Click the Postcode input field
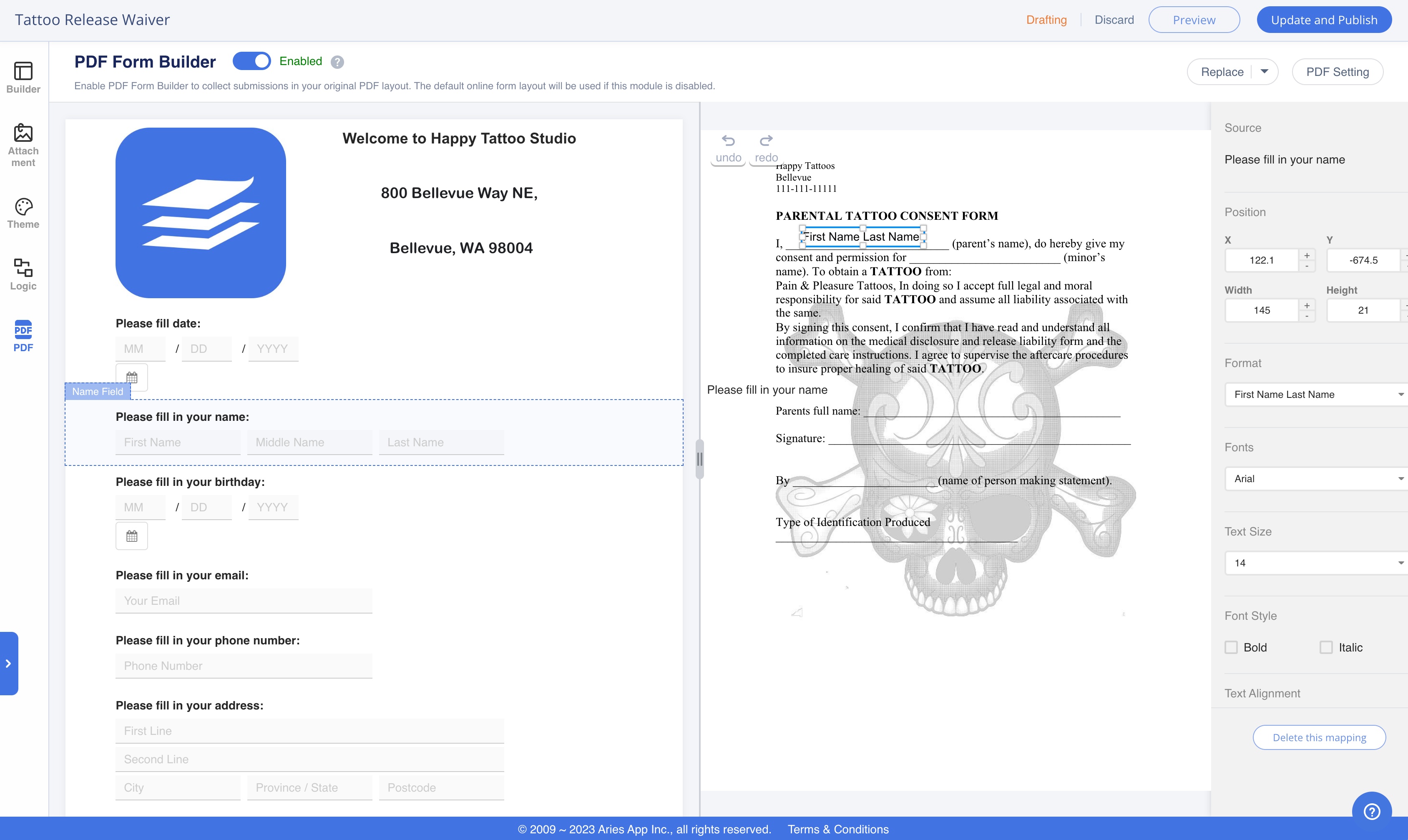The image size is (1408, 840). (441, 788)
